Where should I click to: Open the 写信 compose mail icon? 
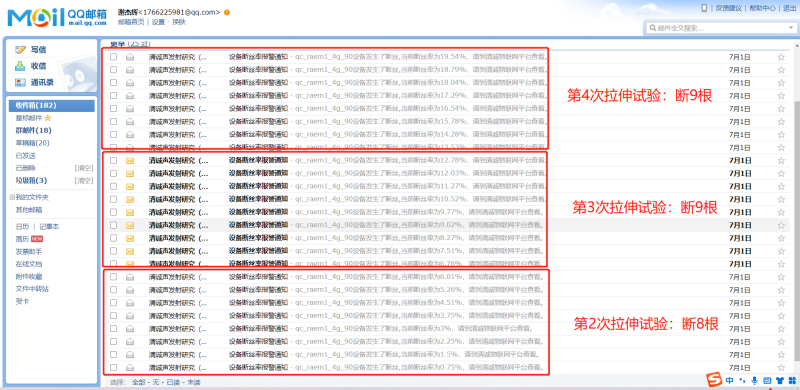click(20, 50)
